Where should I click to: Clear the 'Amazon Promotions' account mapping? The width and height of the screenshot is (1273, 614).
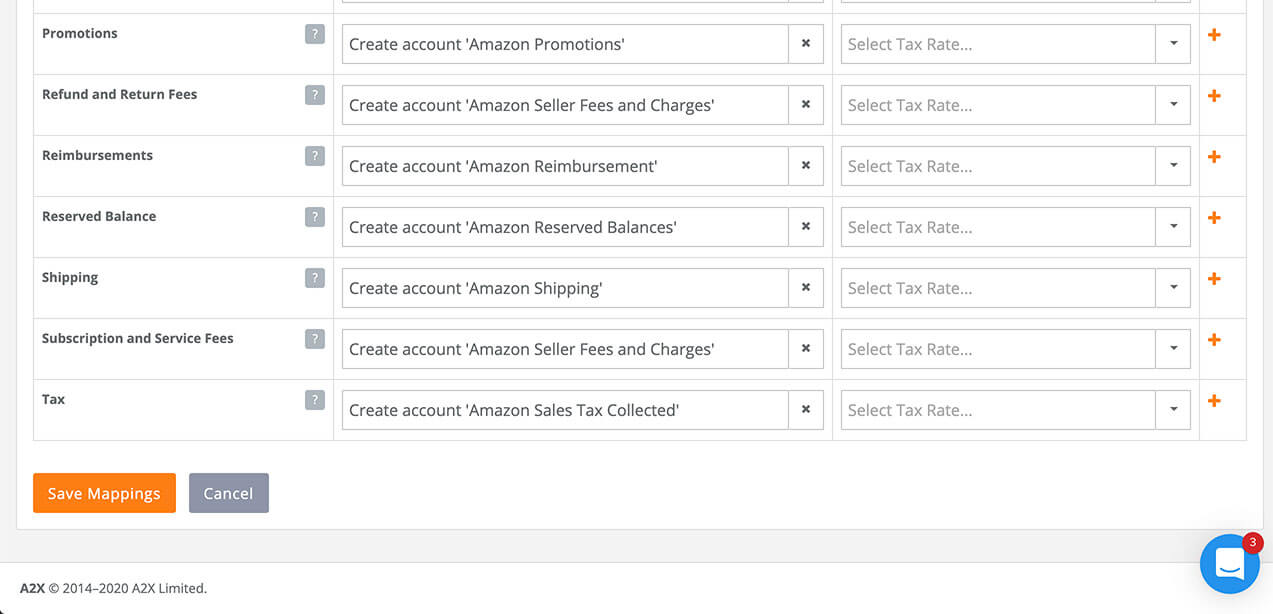pyautogui.click(x=806, y=44)
